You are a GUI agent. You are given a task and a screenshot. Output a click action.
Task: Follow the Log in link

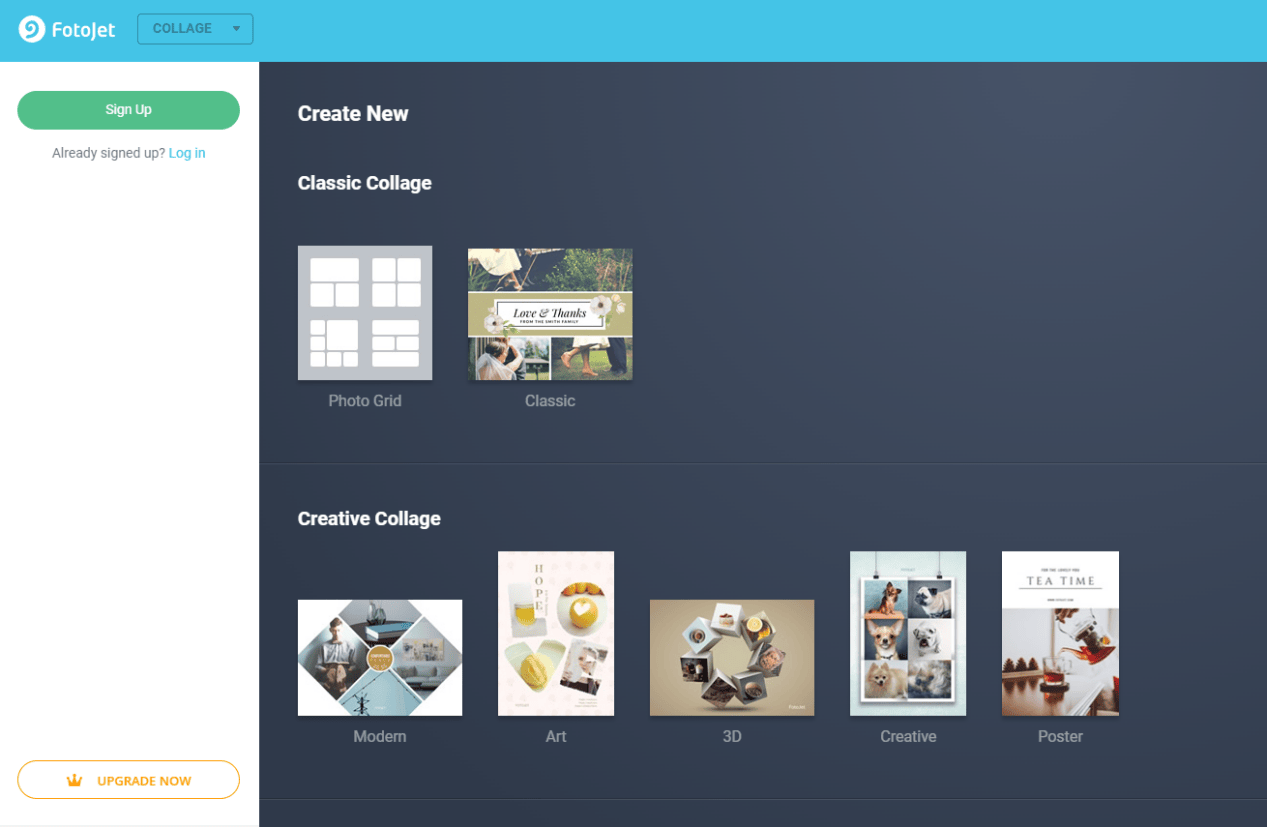[187, 153]
